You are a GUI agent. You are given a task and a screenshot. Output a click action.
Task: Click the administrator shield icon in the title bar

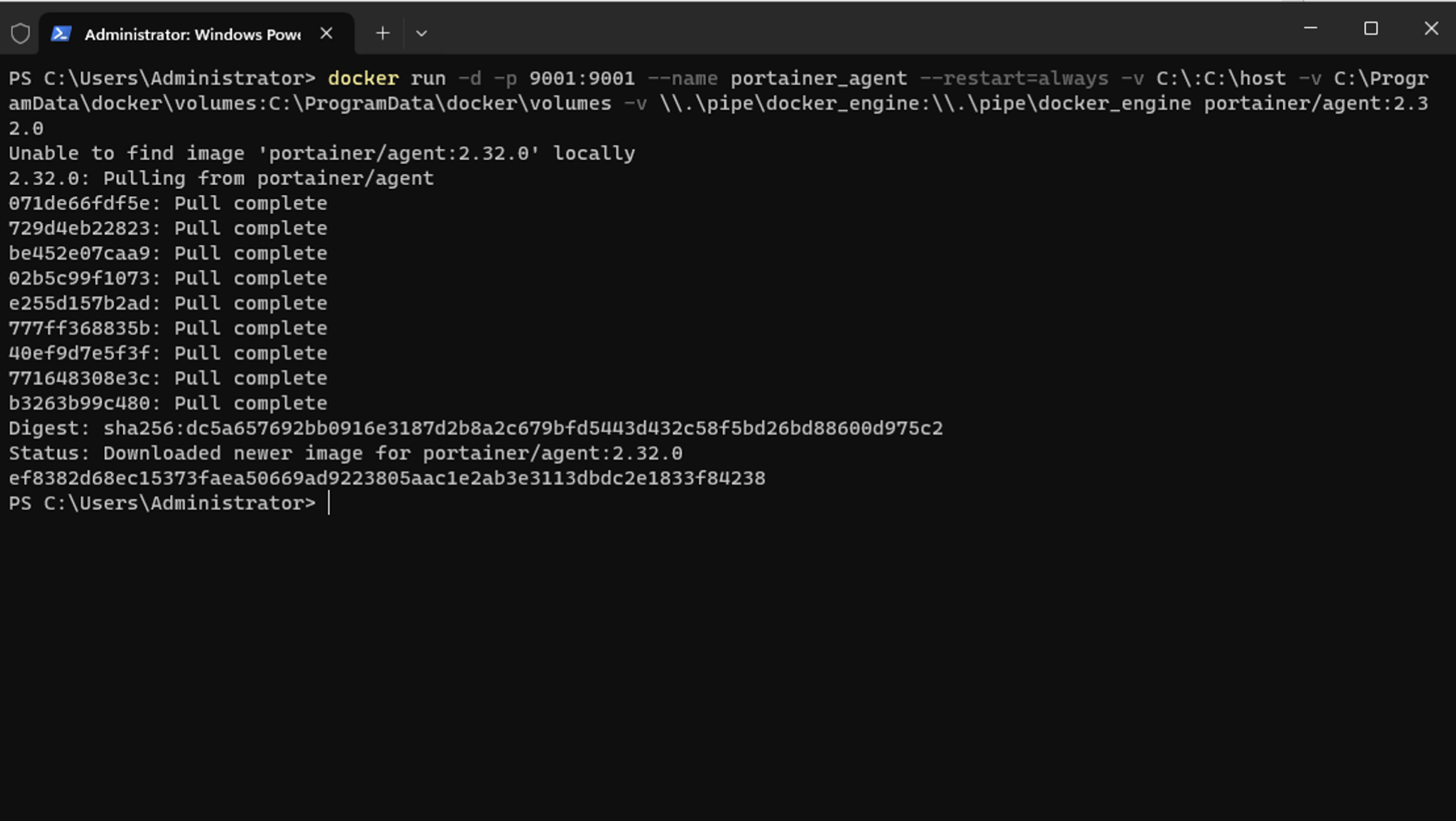[20, 33]
